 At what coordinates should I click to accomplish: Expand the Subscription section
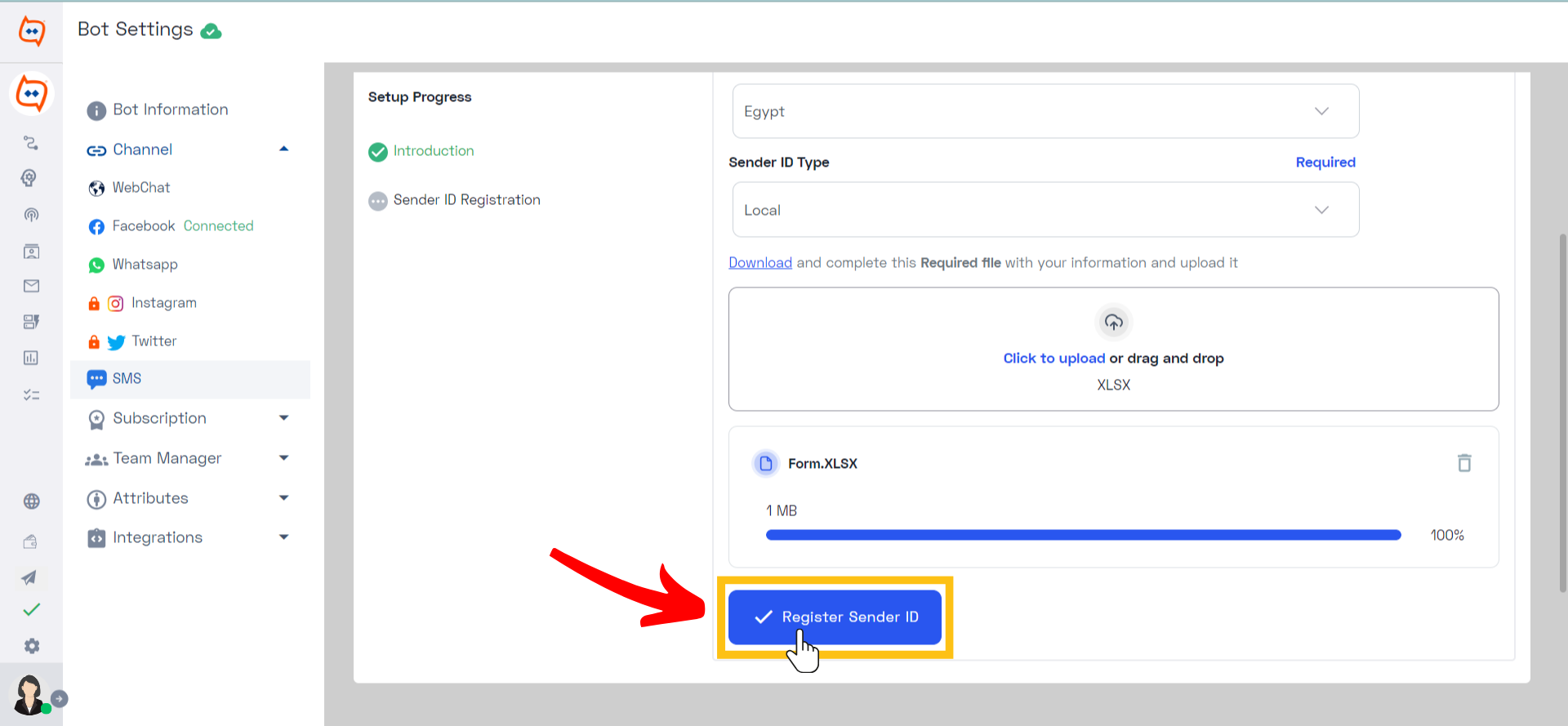point(283,417)
